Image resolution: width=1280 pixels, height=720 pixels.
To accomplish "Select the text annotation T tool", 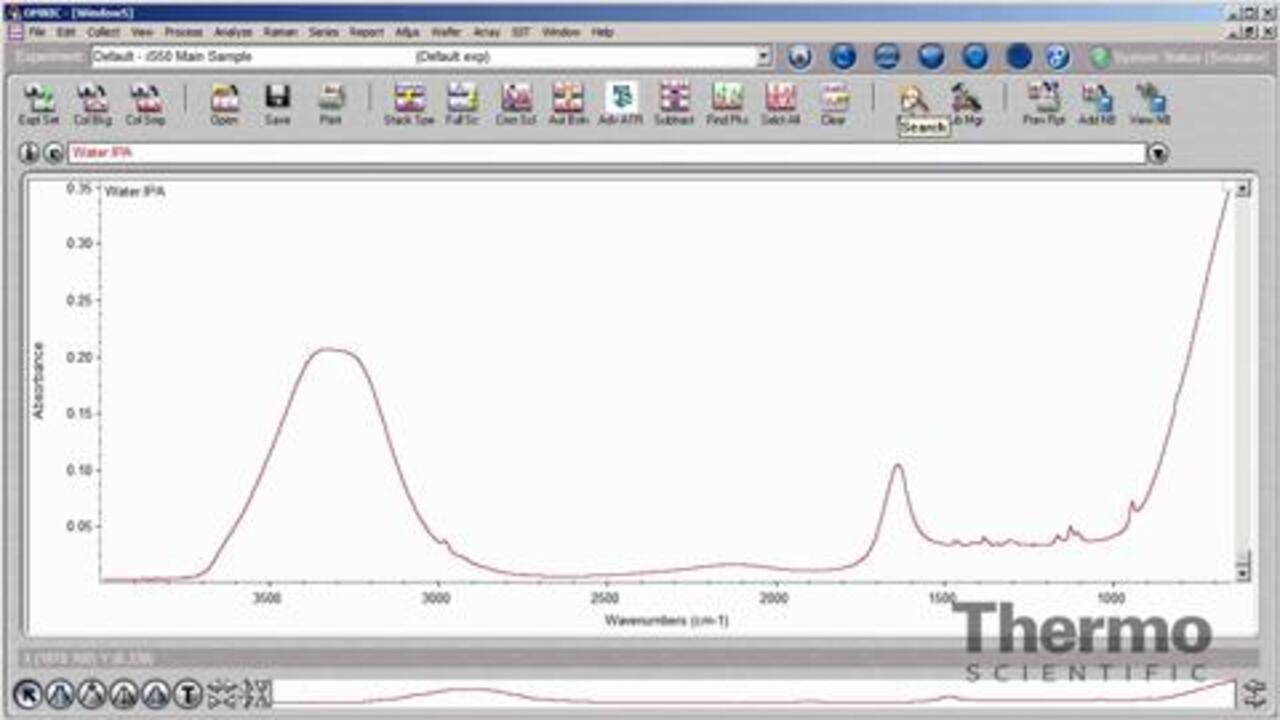I will click(188, 693).
